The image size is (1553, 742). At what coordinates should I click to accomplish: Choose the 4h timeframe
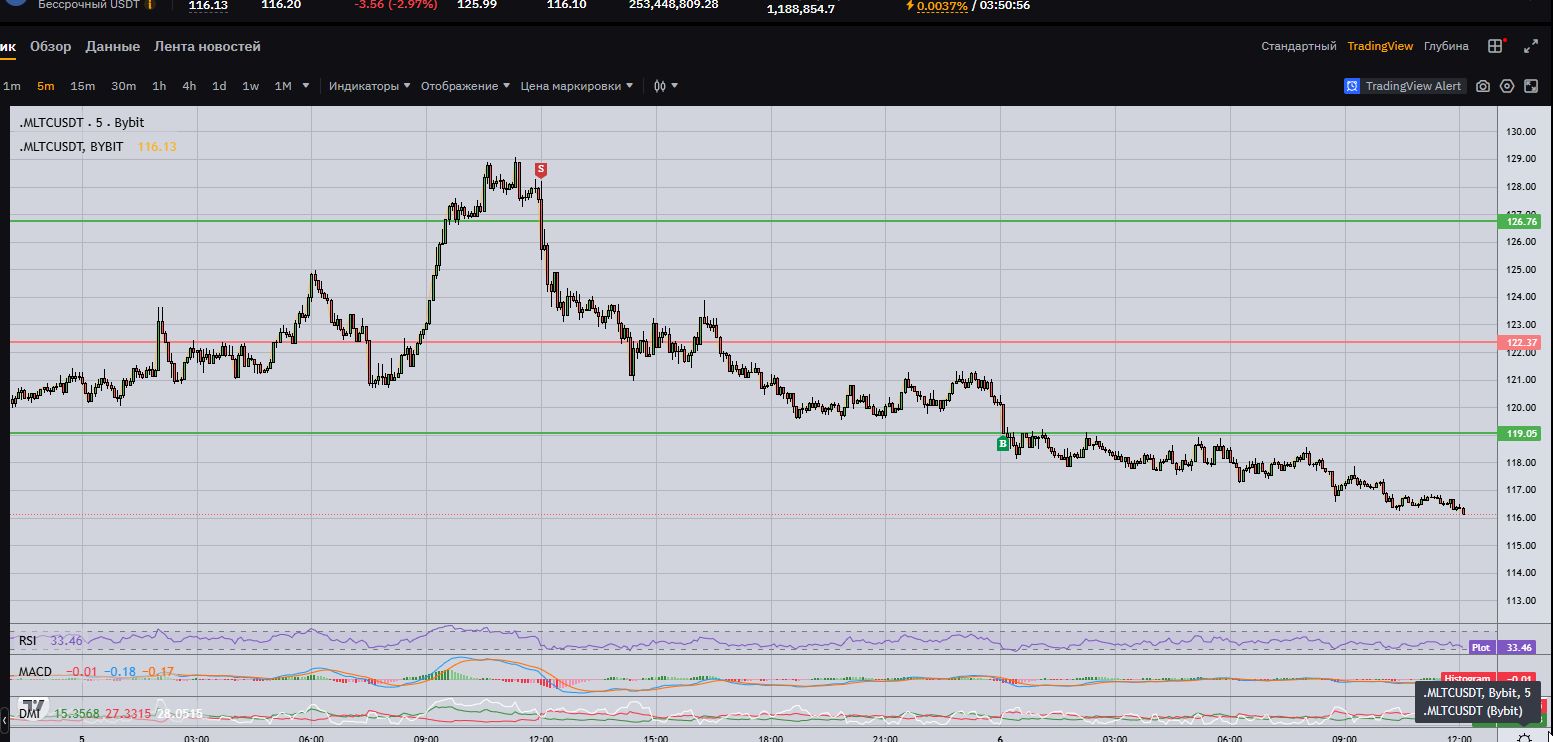[189, 86]
